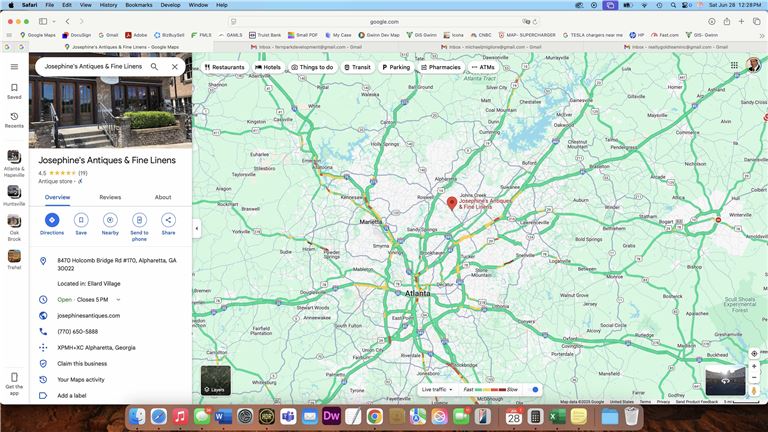Open the Google apps grid
The image size is (768, 432).
pos(734,65)
